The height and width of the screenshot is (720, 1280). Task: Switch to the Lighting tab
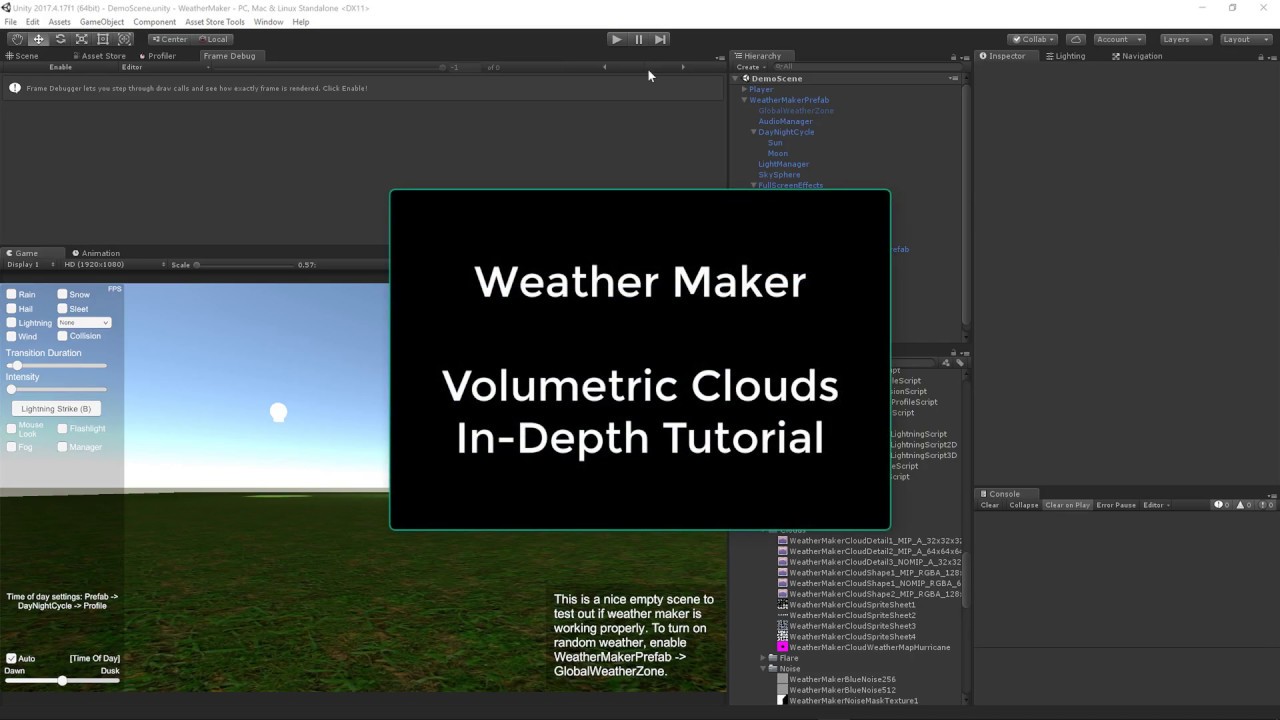(1064, 56)
